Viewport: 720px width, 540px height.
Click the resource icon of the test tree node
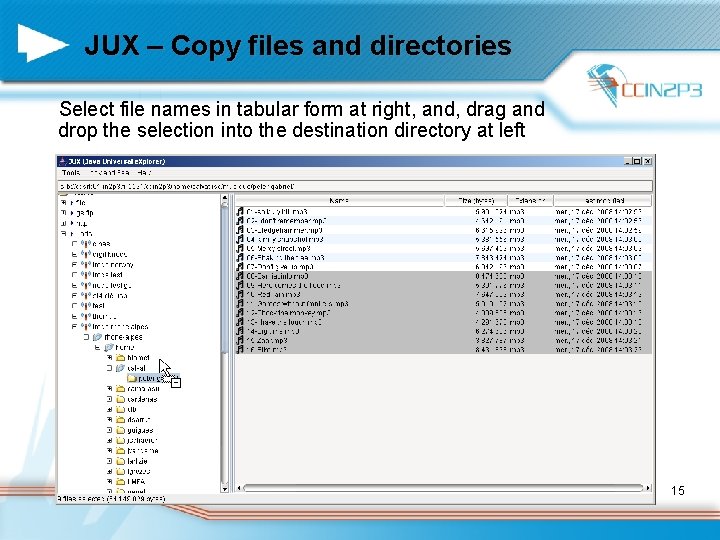click(86, 305)
